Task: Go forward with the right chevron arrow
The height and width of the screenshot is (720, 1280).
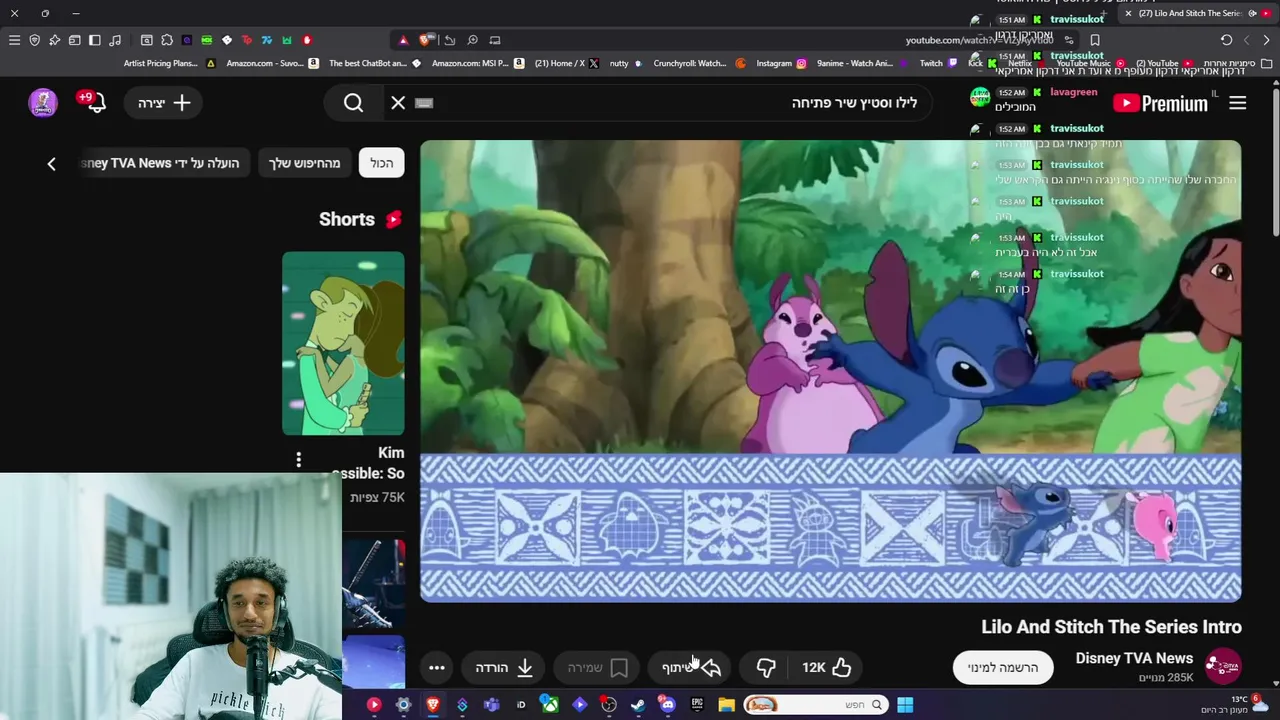Action: click(x=1266, y=40)
